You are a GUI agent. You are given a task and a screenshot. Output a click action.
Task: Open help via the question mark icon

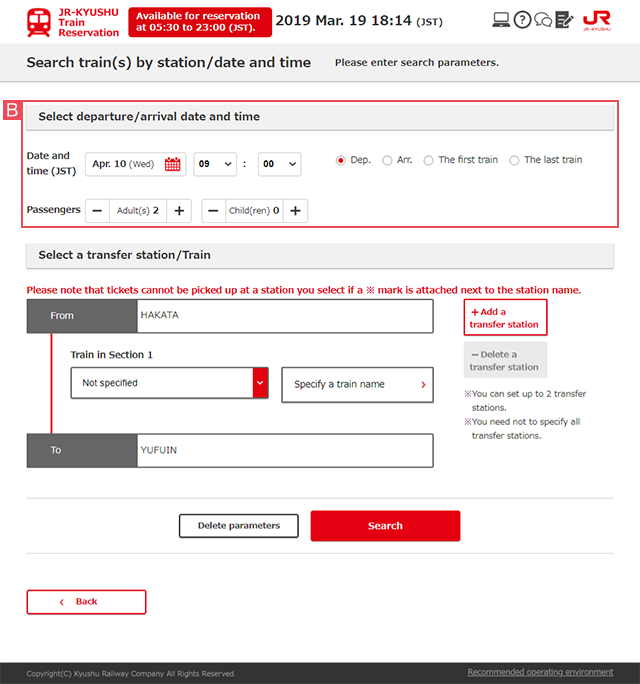(x=522, y=20)
